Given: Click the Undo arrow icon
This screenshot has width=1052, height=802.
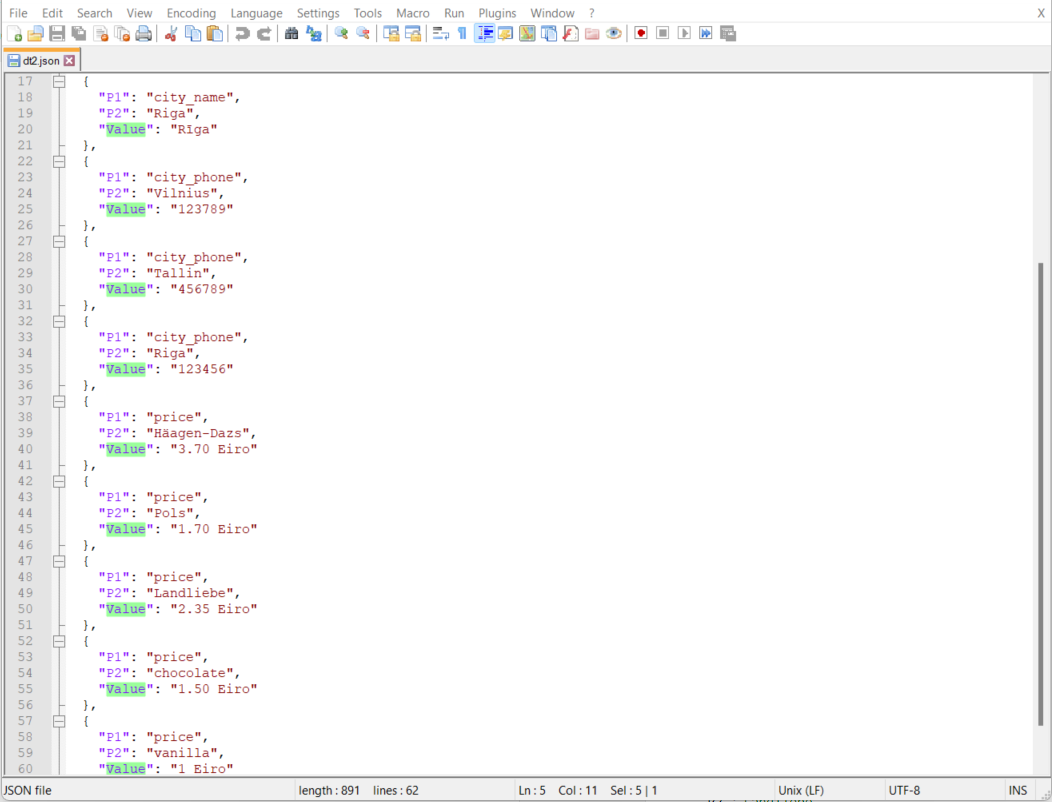Looking at the screenshot, I should pos(242,33).
